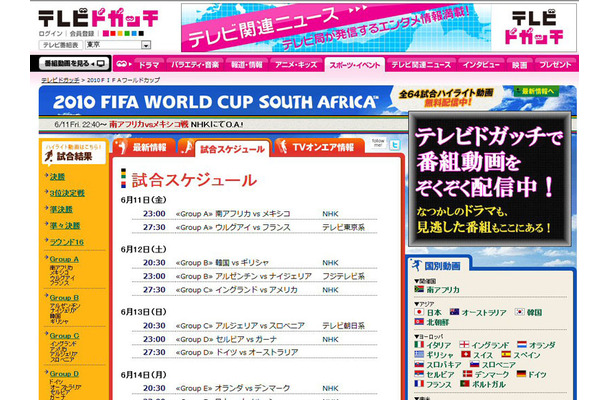
Task: Open the Group D results link
Action: pos(64,374)
